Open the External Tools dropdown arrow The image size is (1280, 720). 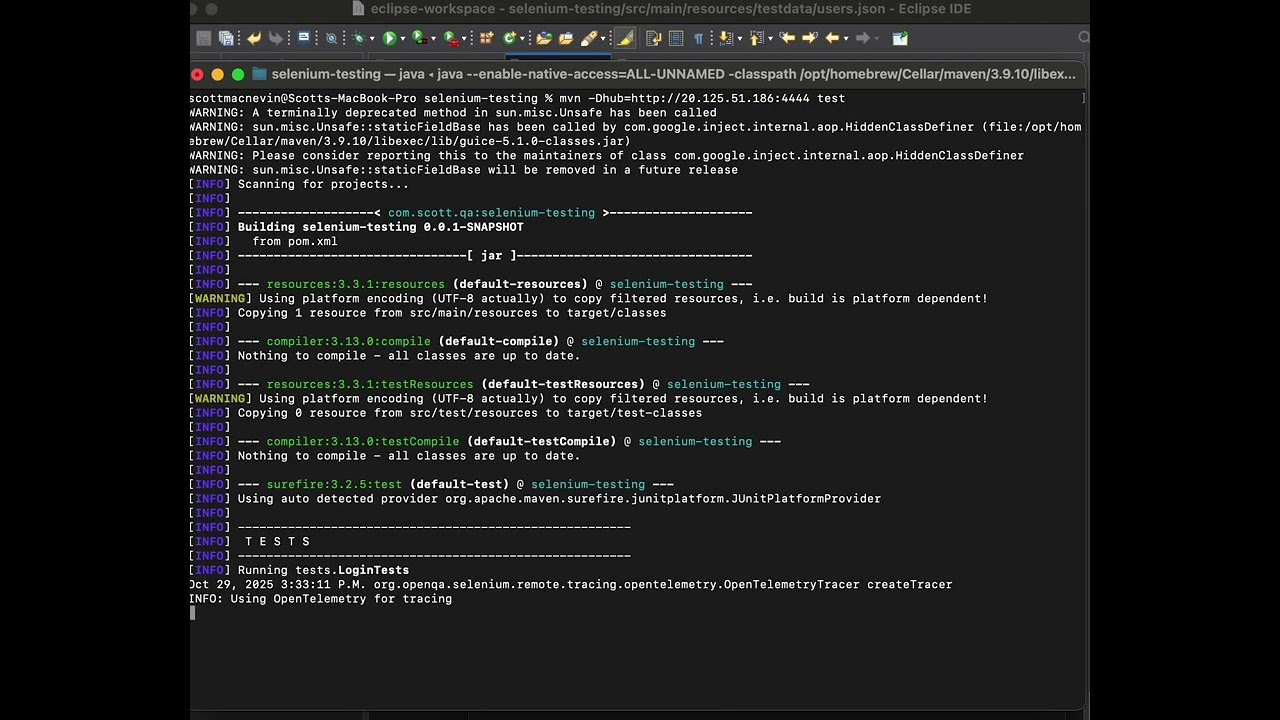pyautogui.click(x=465, y=39)
